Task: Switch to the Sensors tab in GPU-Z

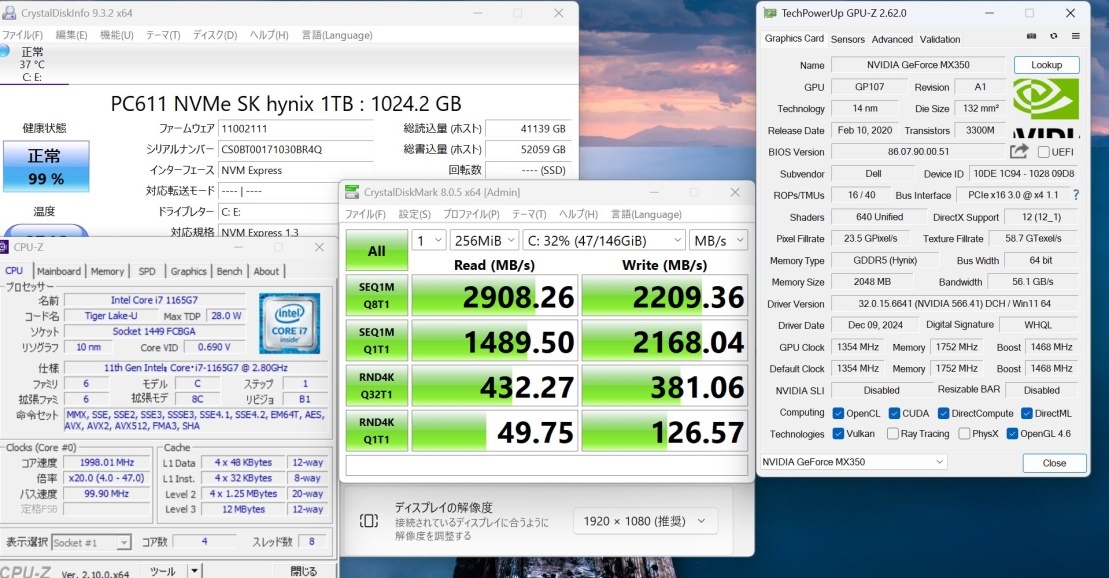Action: (847, 39)
